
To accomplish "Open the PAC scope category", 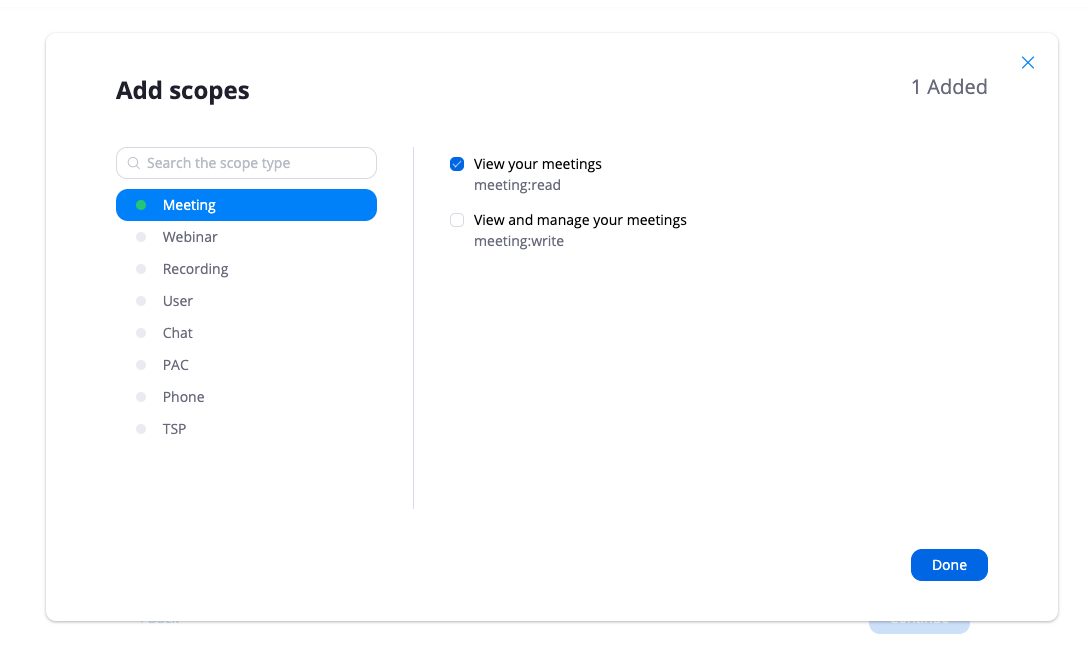I will pyautogui.click(x=176, y=365).
